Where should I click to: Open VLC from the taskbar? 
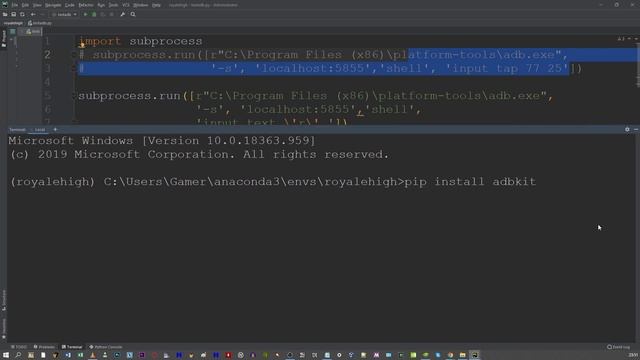pyautogui.click(x=93, y=355)
